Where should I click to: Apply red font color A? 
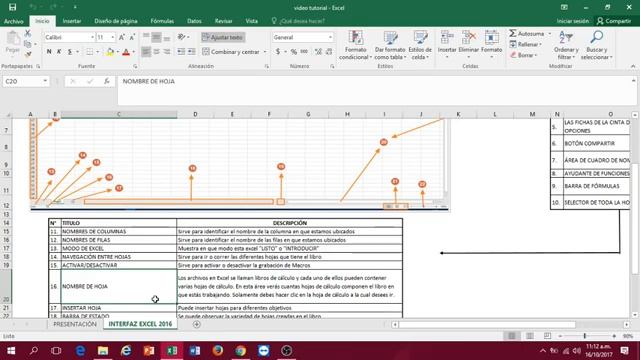pyautogui.click(x=126, y=52)
